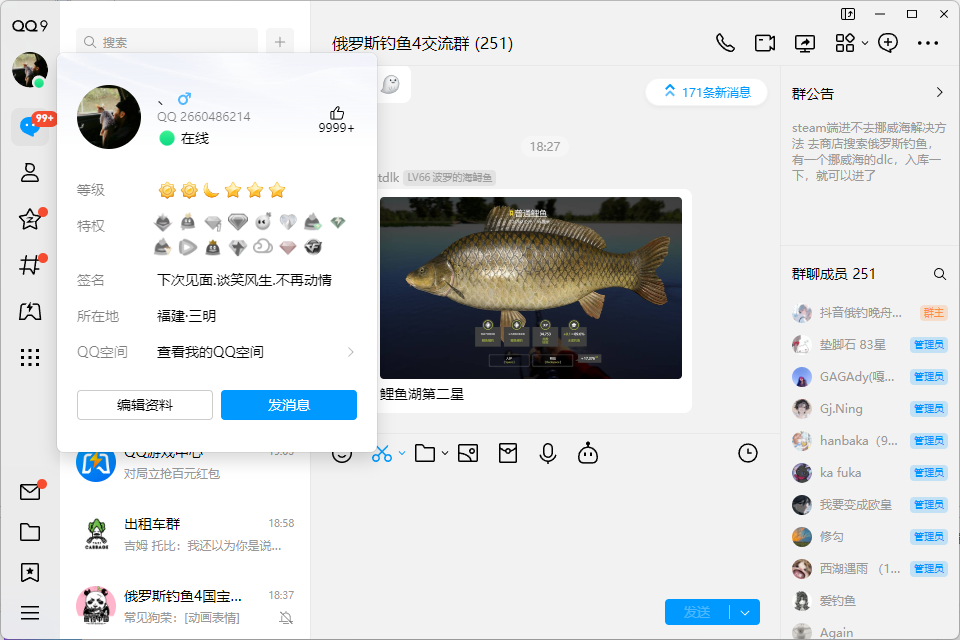Select member 垫脚石 83星
This screenshot has height=640, width=960.
coord(869,345)
